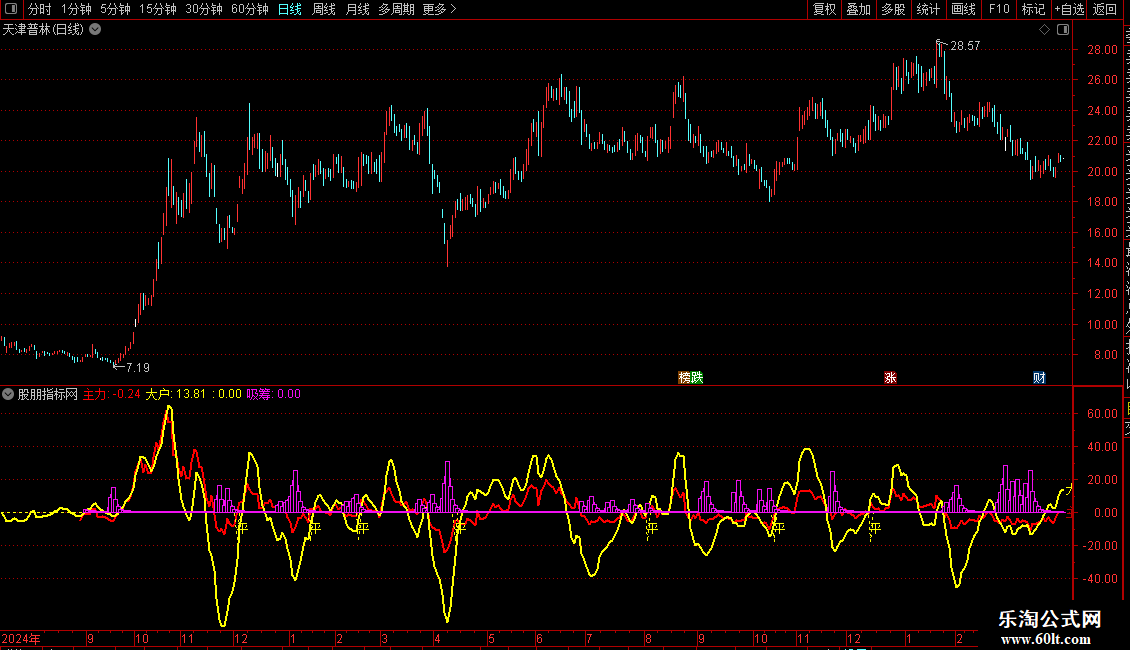Screen dimensions: 1130x650
Task: Click the panel layout icon at top-left
Action: (11, 9)
